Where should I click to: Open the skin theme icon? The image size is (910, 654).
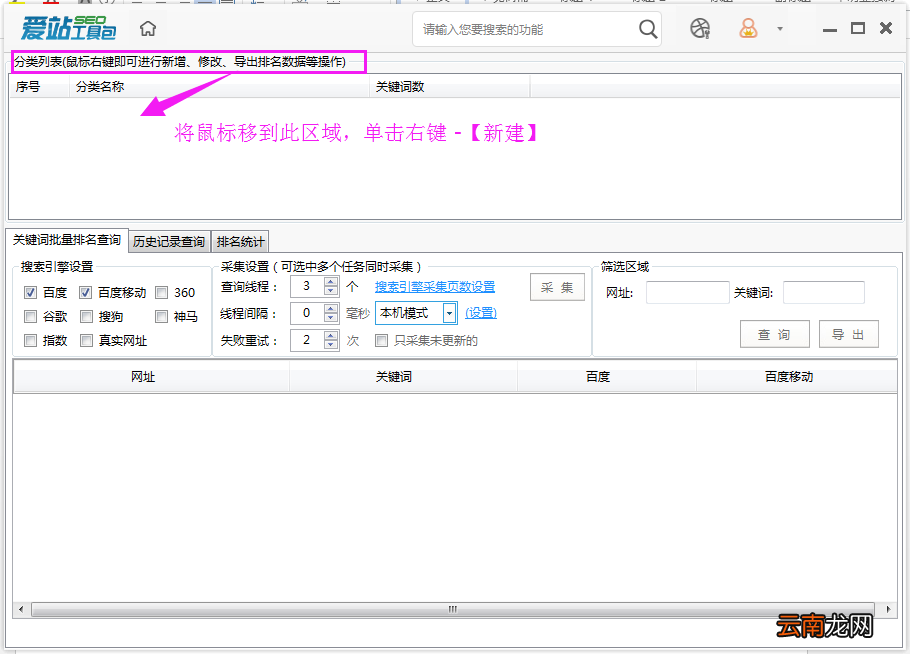pos(700,28)
